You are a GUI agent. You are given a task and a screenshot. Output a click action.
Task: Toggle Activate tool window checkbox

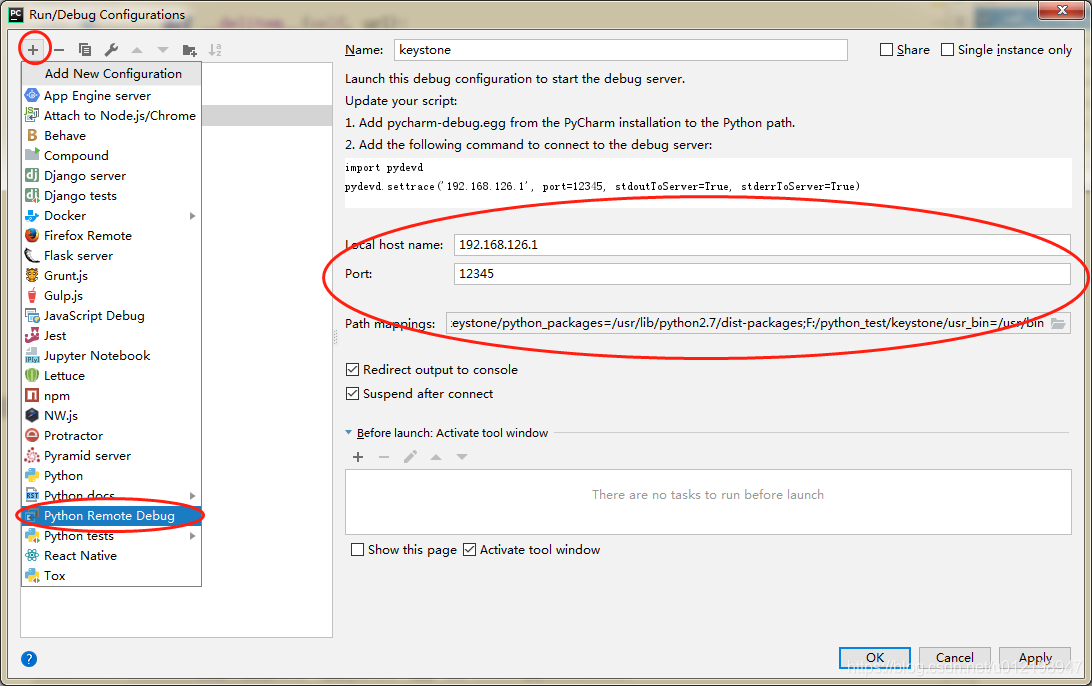[469, 549]
